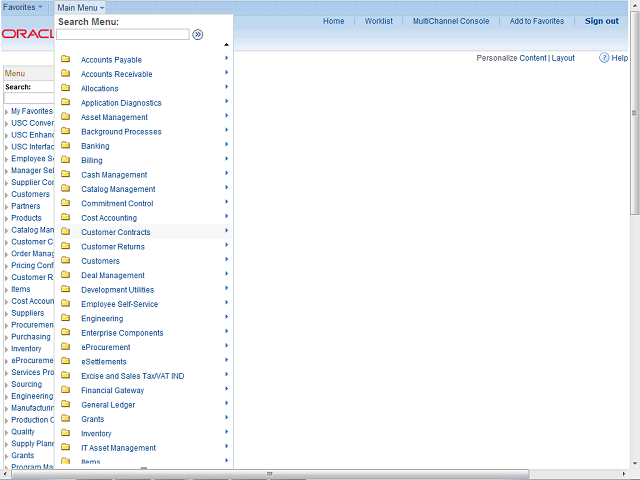Click the Search Menu input field
The height and width of the screenshot is (480, 640).
pos(123,35)
